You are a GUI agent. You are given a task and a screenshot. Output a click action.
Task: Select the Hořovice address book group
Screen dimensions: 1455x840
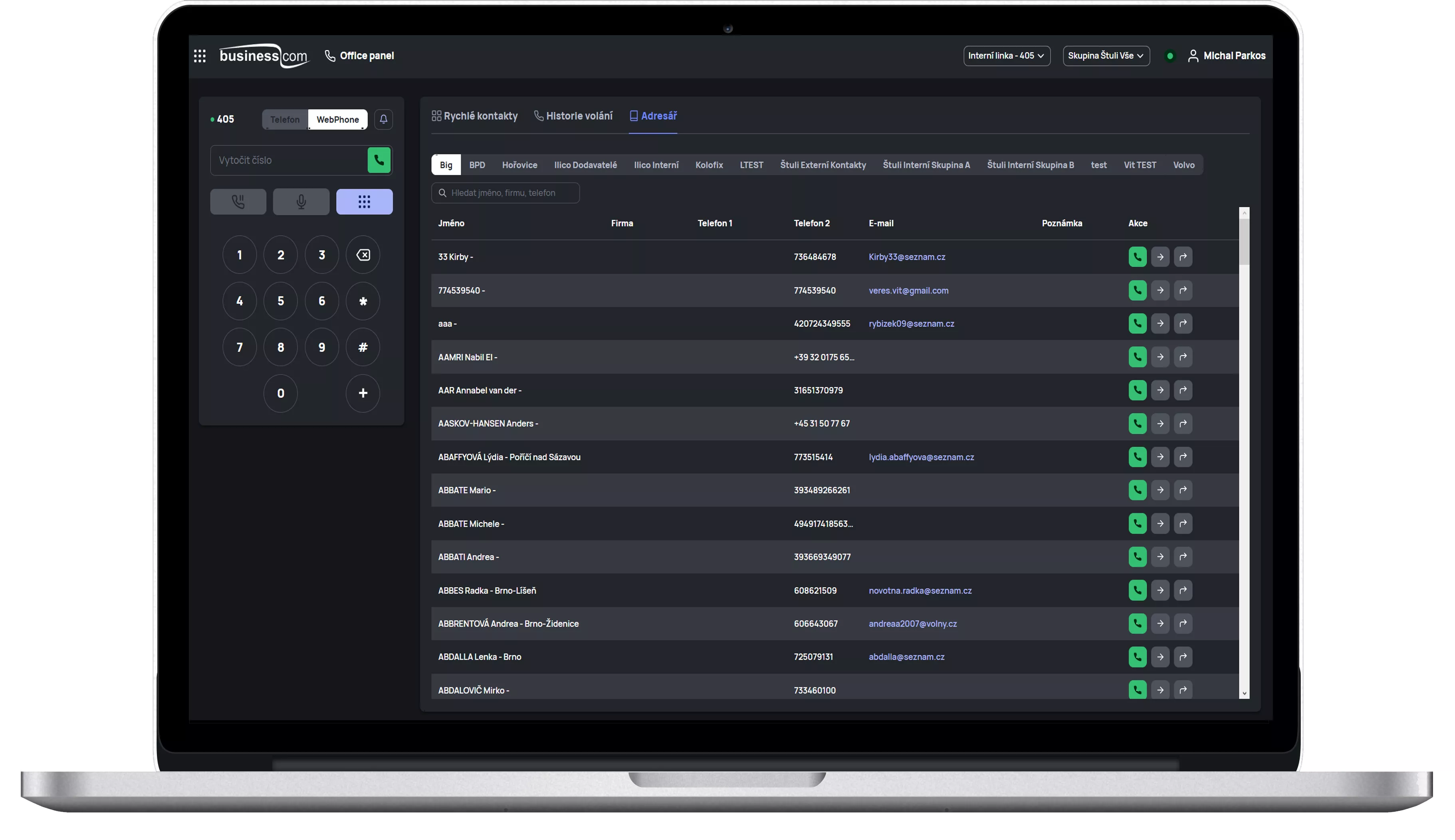[519, 165]
